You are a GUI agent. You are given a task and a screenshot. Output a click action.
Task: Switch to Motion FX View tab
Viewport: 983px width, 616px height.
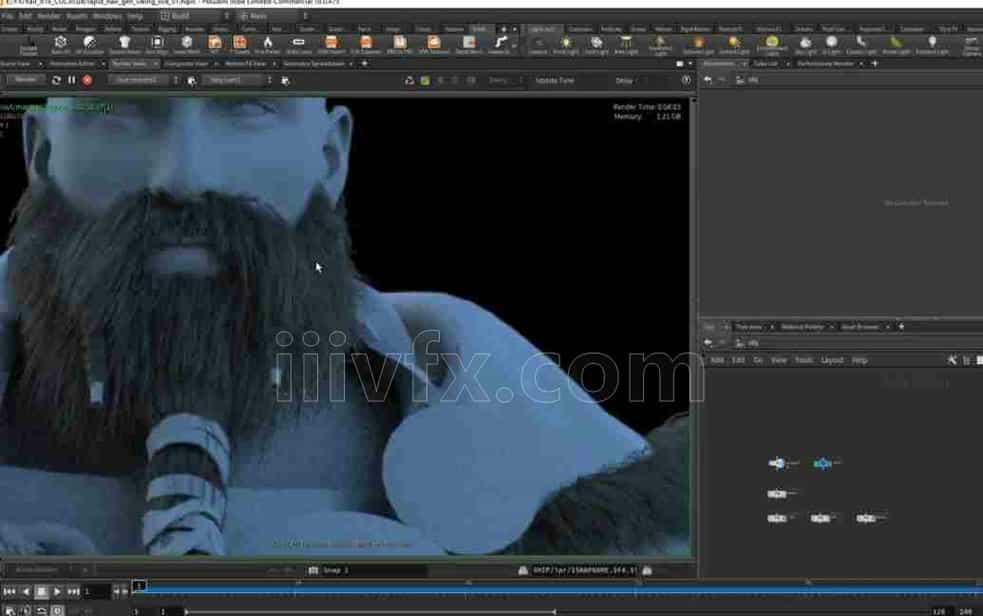pos(245,63)
